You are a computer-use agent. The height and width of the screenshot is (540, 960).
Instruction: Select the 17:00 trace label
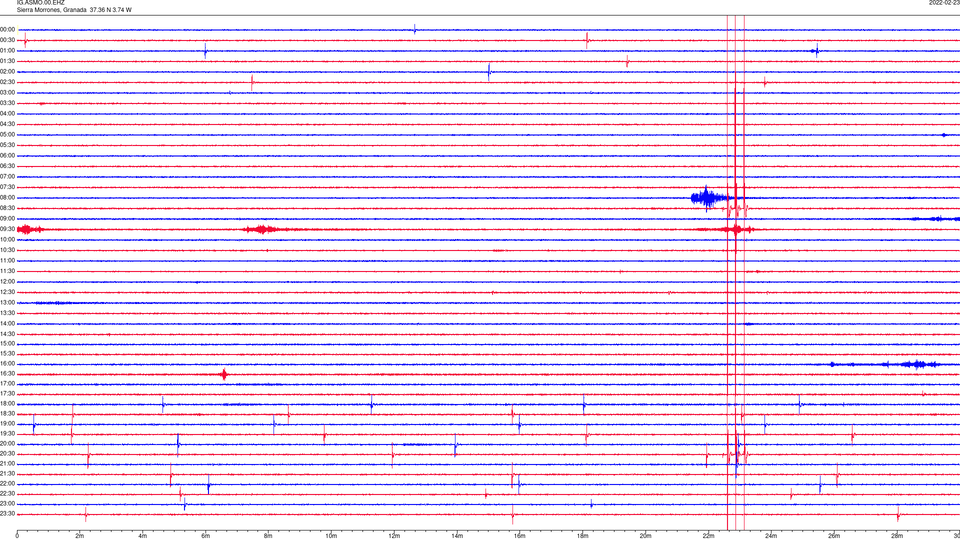point(7,384)
